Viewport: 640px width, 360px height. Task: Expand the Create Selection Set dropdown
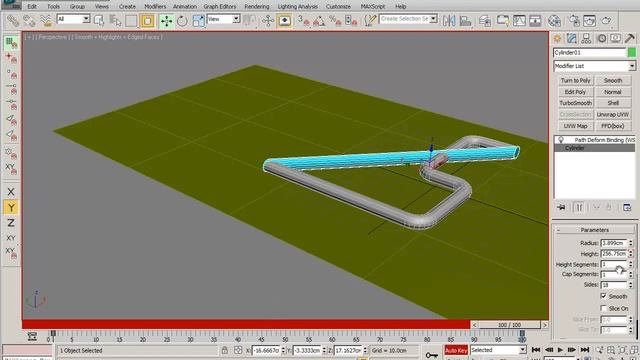433,19
